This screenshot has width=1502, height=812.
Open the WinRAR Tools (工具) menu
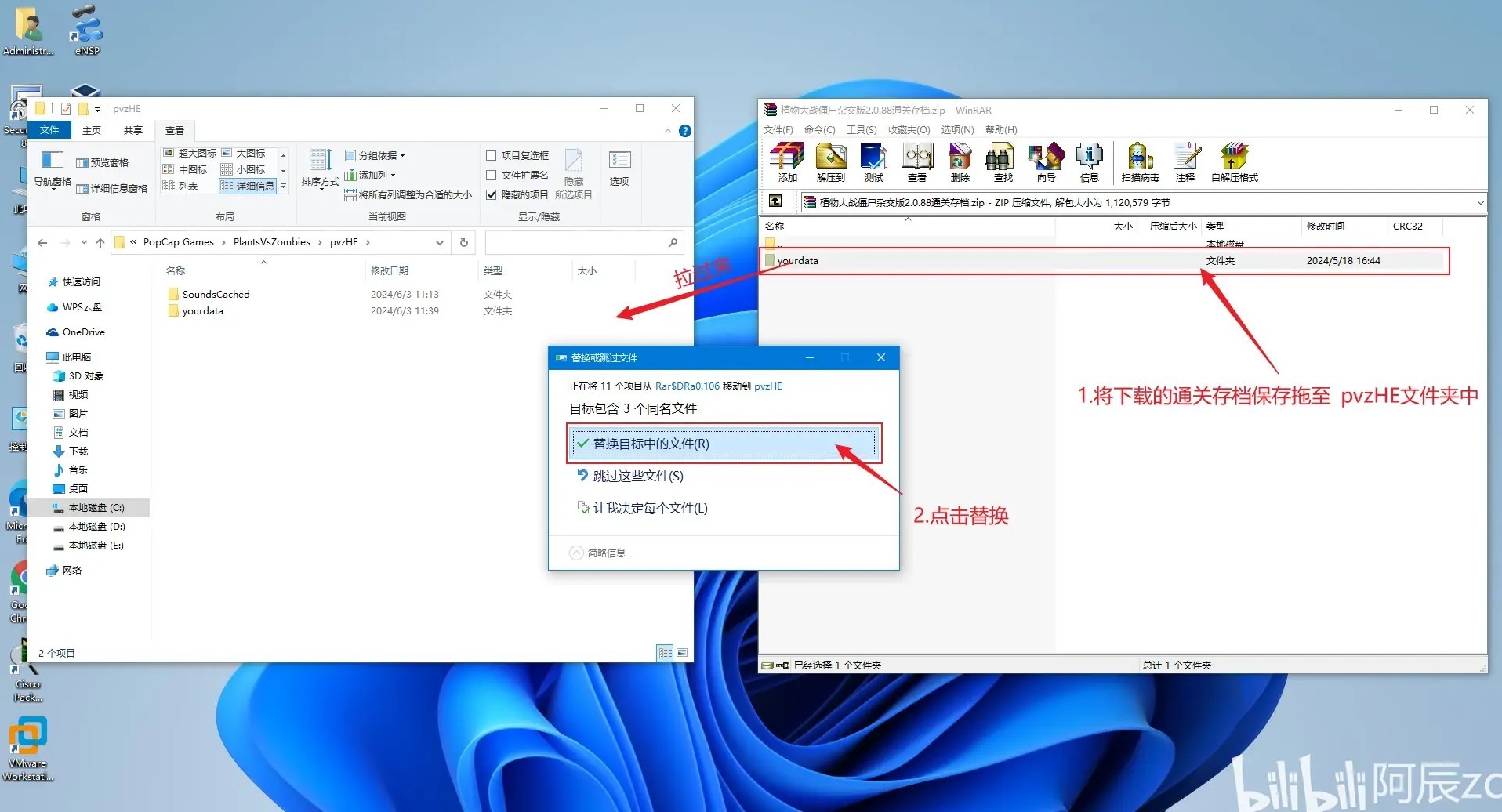click(862, 129)
